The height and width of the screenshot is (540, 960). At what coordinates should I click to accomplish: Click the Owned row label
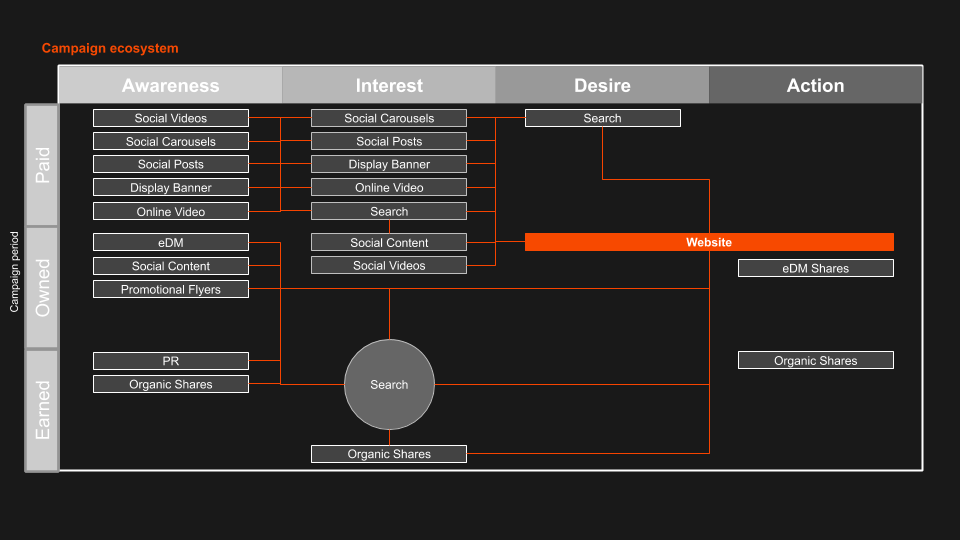point(42,288)
